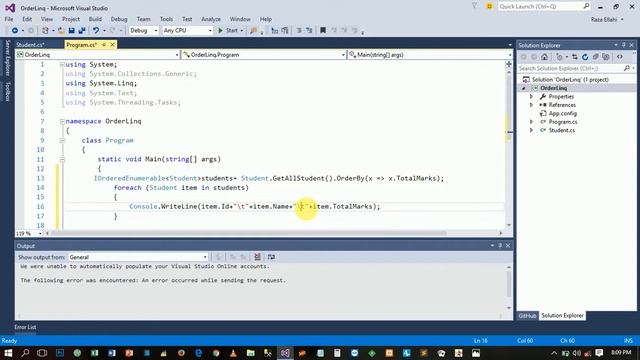This screenshot has height=360, width=640.
Task: Toggle auto-hide pin of Solution Explorer
Action: [x=624, y=45]
